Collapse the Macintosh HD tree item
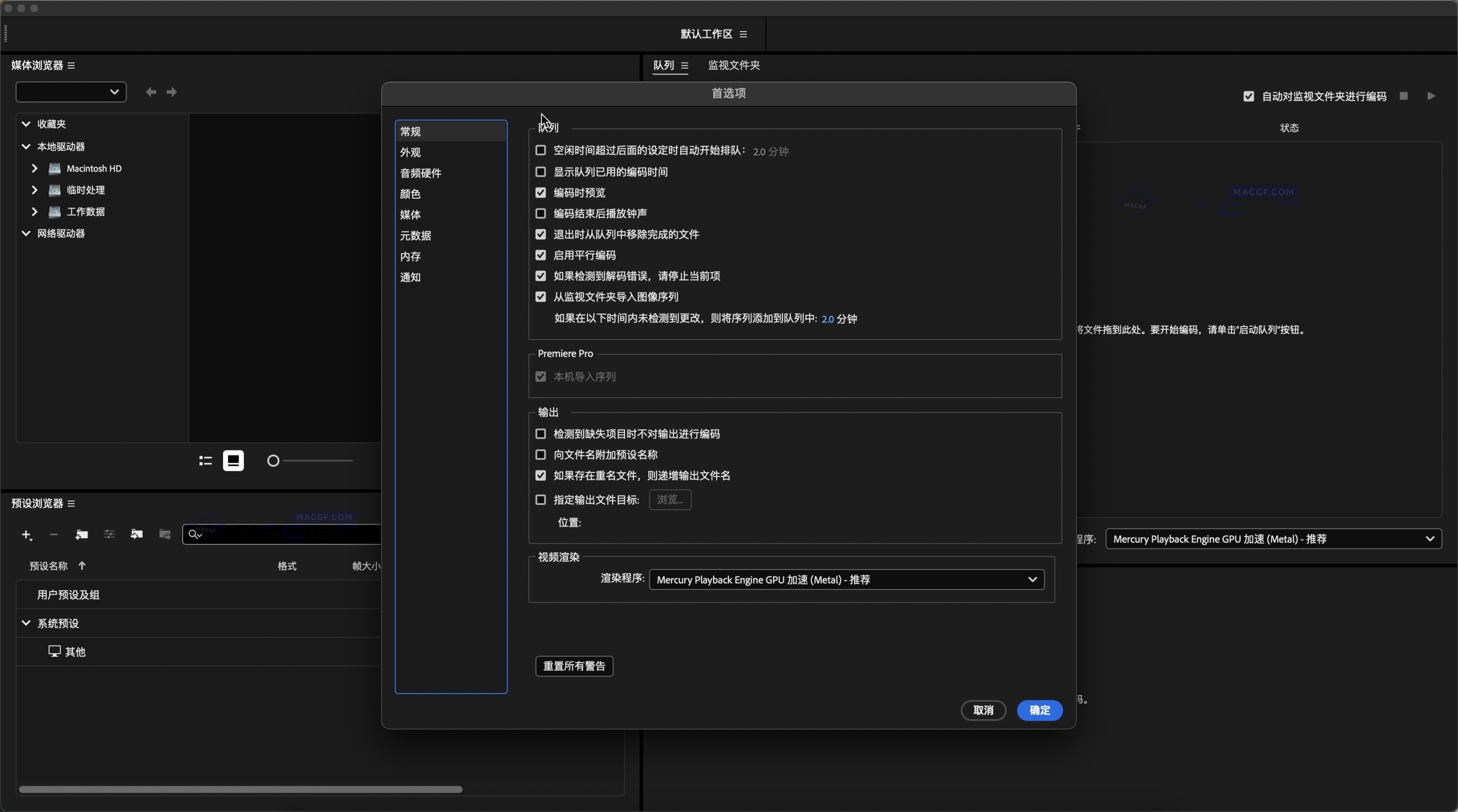The image size is (1458, 812). tap(35, 169)
